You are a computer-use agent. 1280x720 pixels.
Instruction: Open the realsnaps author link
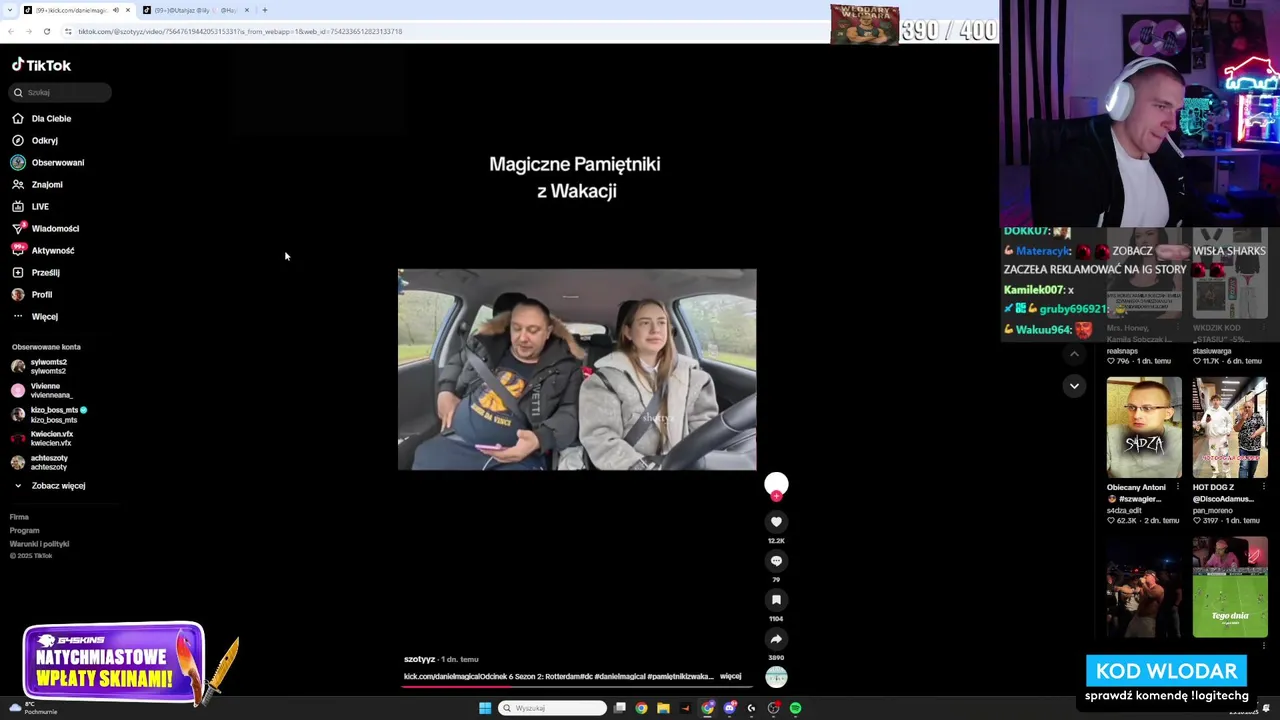coord(1122,351)
